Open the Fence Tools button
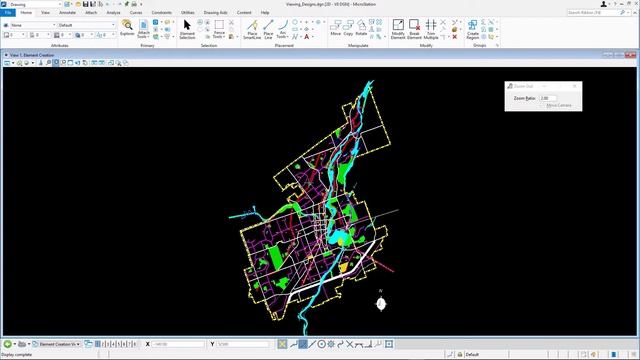This screenshot has width=640, height=360. pos(219,29)
